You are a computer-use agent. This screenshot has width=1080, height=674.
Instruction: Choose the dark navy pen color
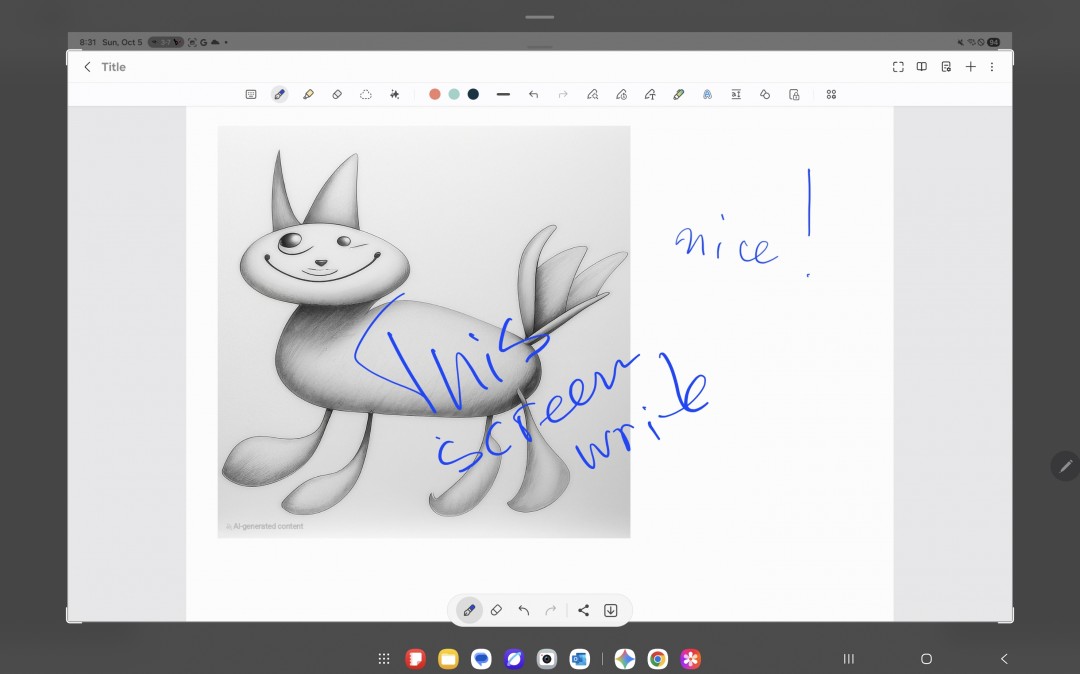pyautogui.click(x=473, y=94)
